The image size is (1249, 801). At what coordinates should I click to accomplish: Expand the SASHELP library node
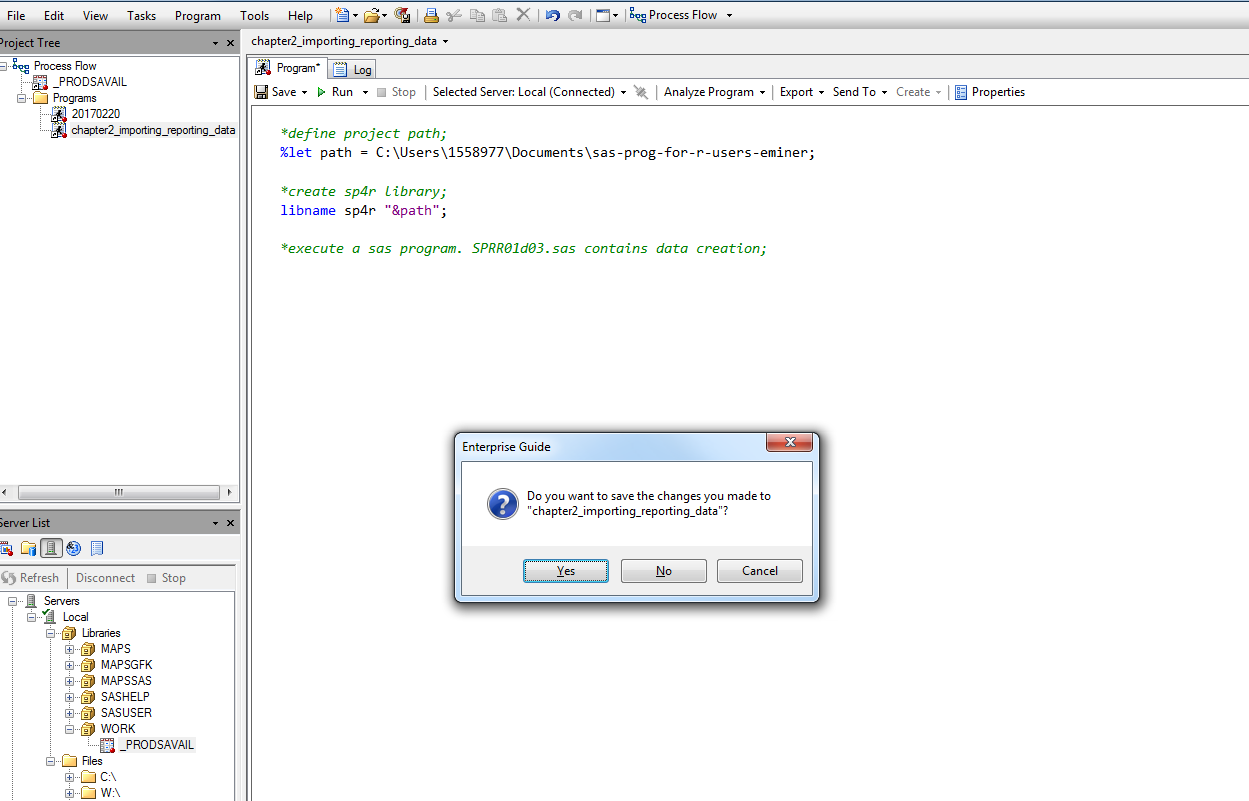click(x=68, y=696)
